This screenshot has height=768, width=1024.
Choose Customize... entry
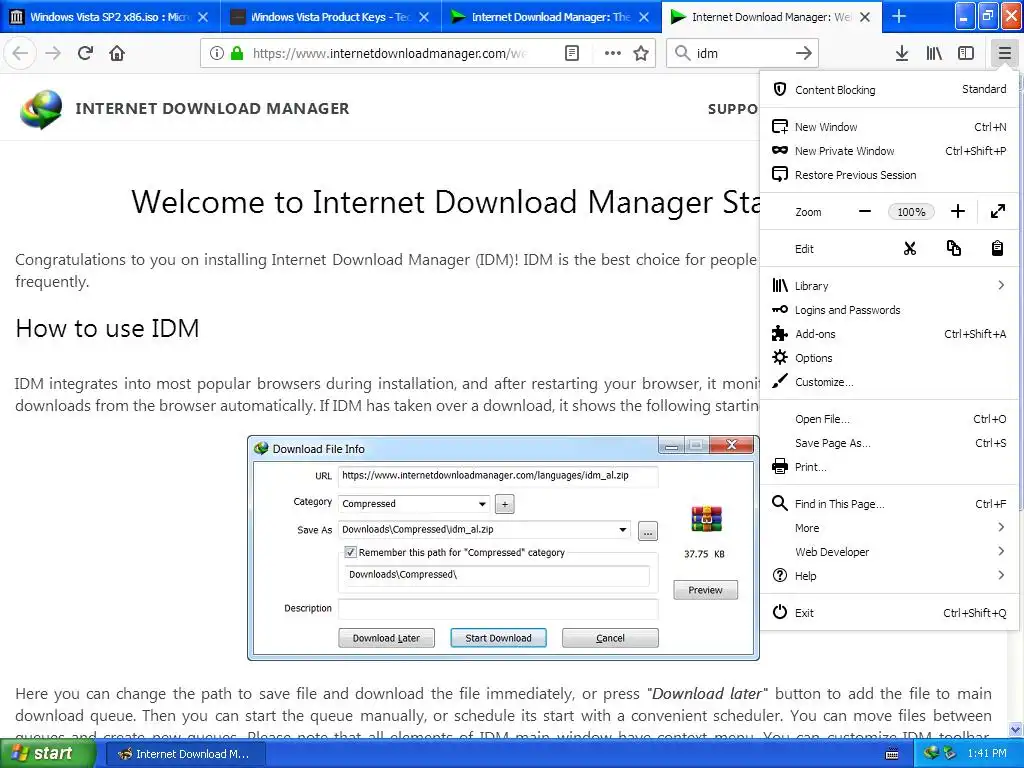(x=889, y=382)
